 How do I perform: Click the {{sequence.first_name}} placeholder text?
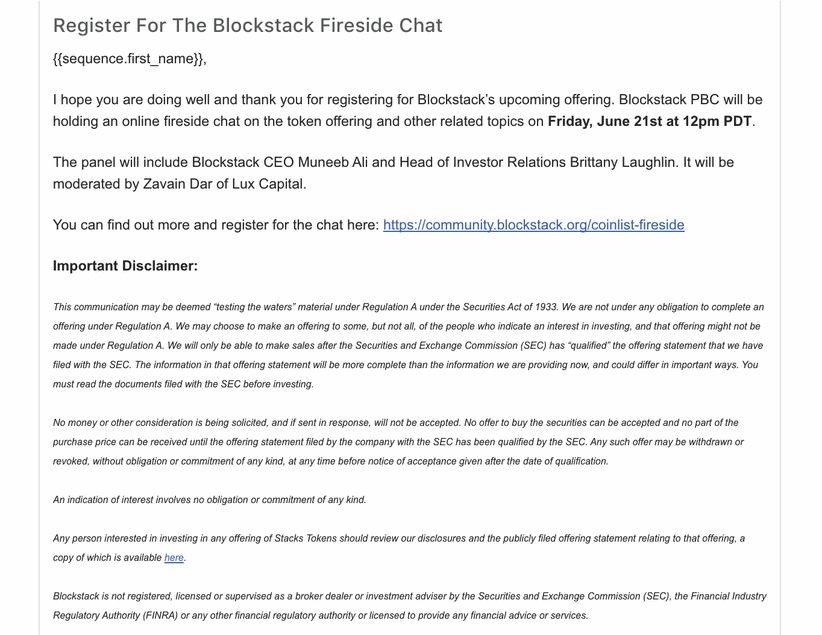[x=129, y=59]
